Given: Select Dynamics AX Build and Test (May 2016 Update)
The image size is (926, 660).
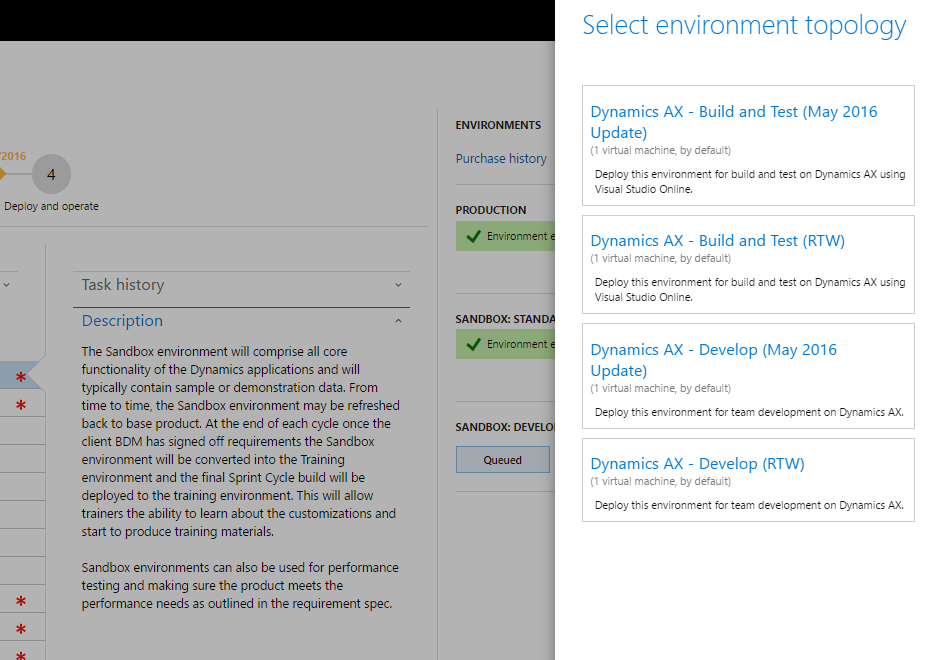Looking at the screenshot, I should click(x=733, y=122).
